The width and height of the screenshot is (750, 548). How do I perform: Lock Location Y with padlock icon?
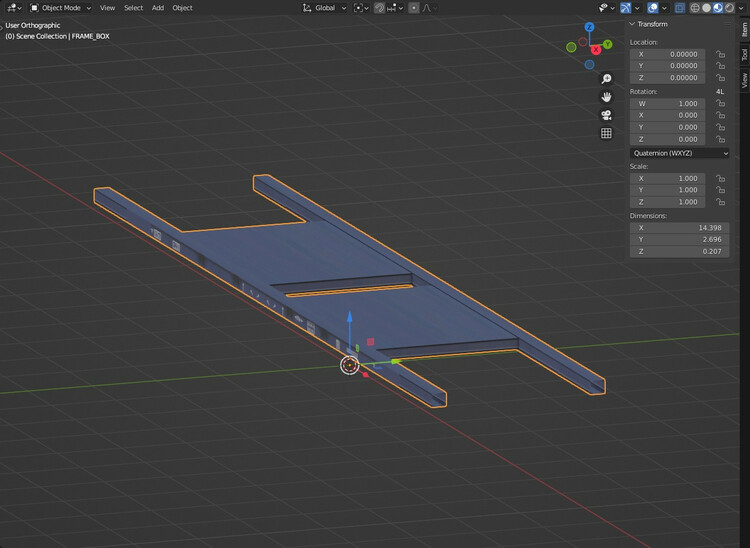click(x=720, y=66)
